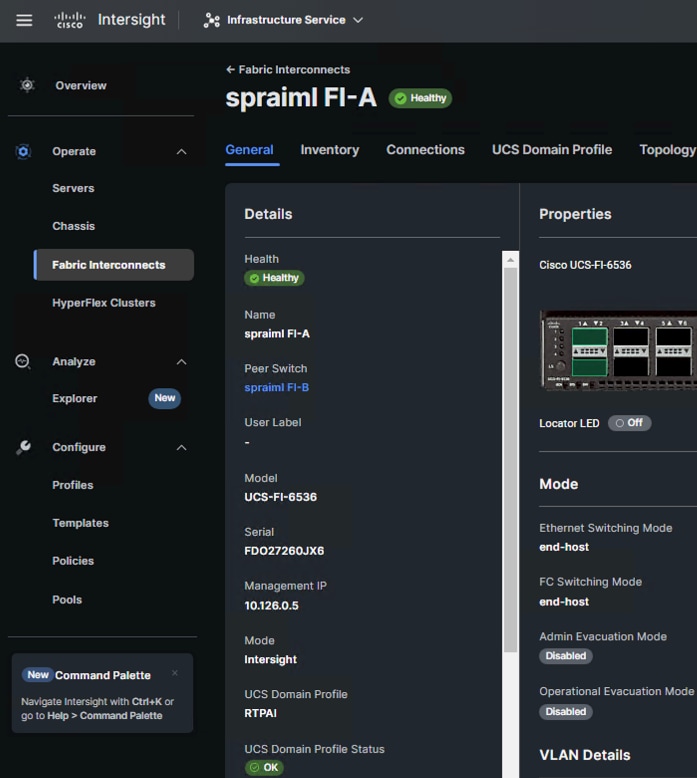Open the hamburger navigation menu

24,20
